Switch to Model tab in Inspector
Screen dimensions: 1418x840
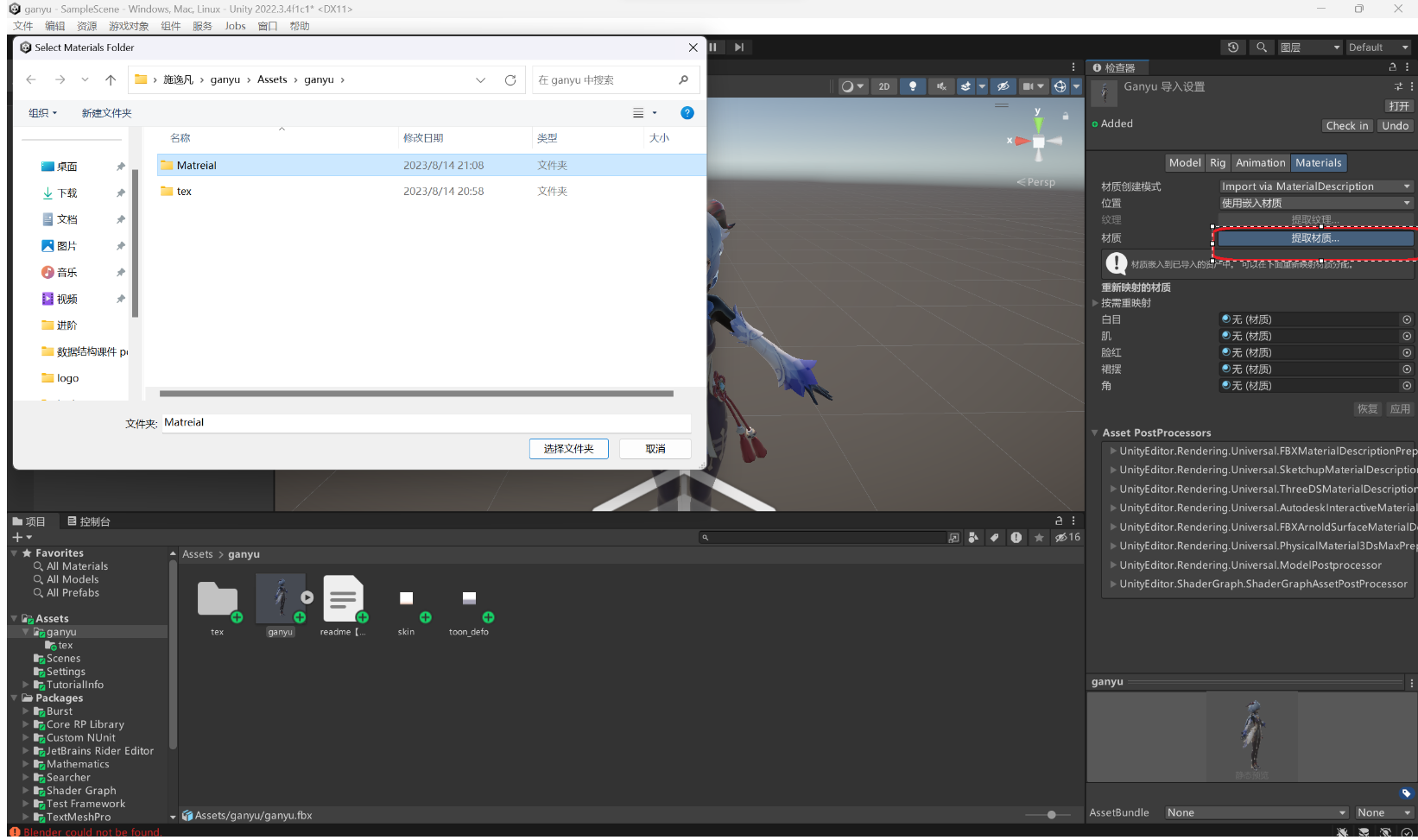[1185, 162]
